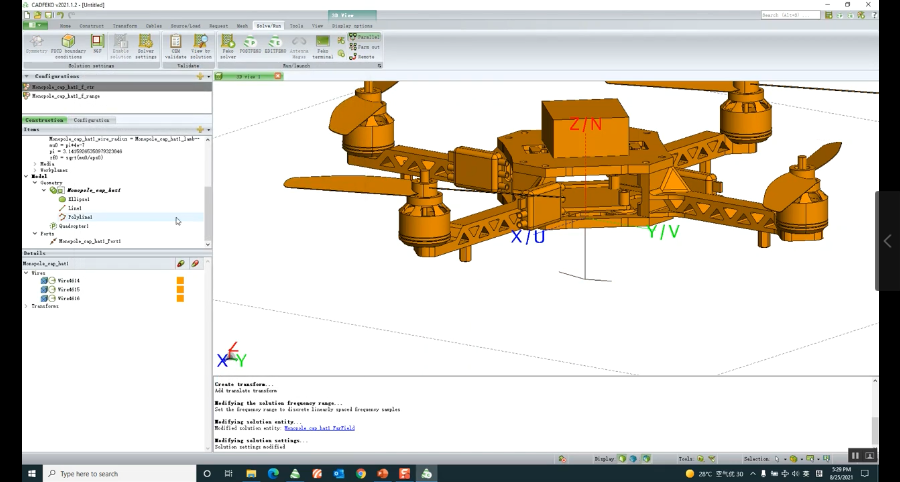
Task: Click the green application menu button
Action: pyautogui.click(x=35, y=25)
